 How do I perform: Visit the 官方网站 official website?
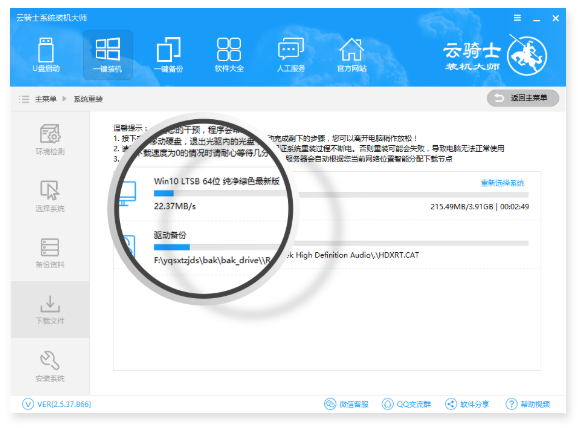[x=351, y=55]
